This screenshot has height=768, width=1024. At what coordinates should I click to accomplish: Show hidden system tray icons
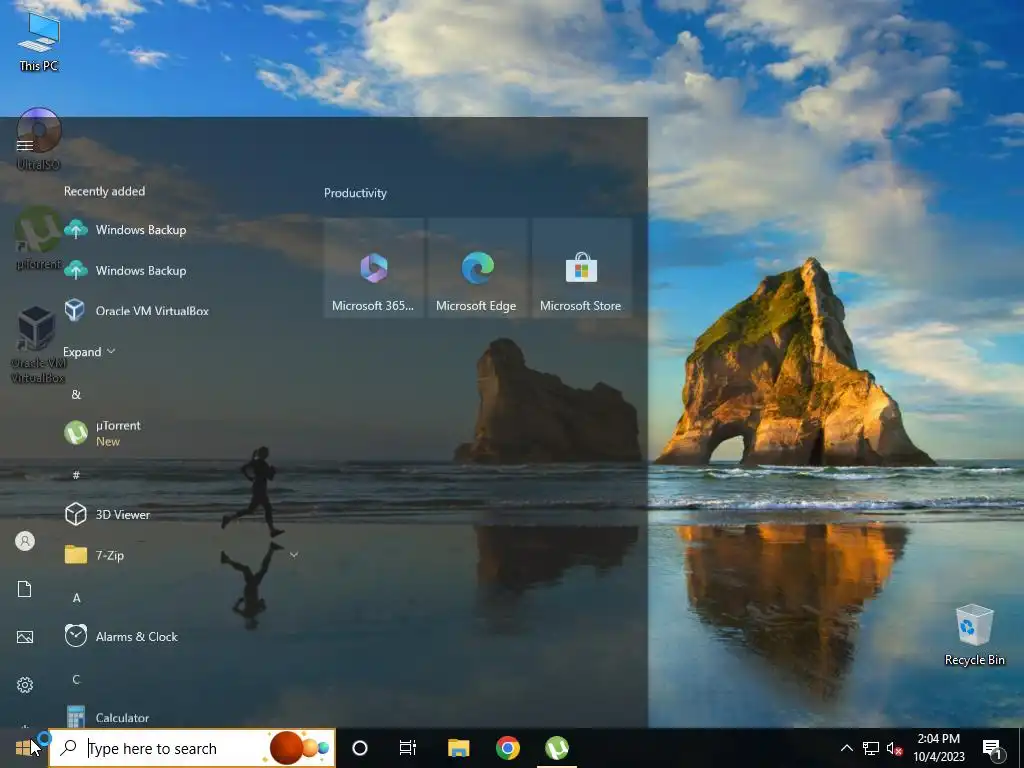(x=846, y=748)
